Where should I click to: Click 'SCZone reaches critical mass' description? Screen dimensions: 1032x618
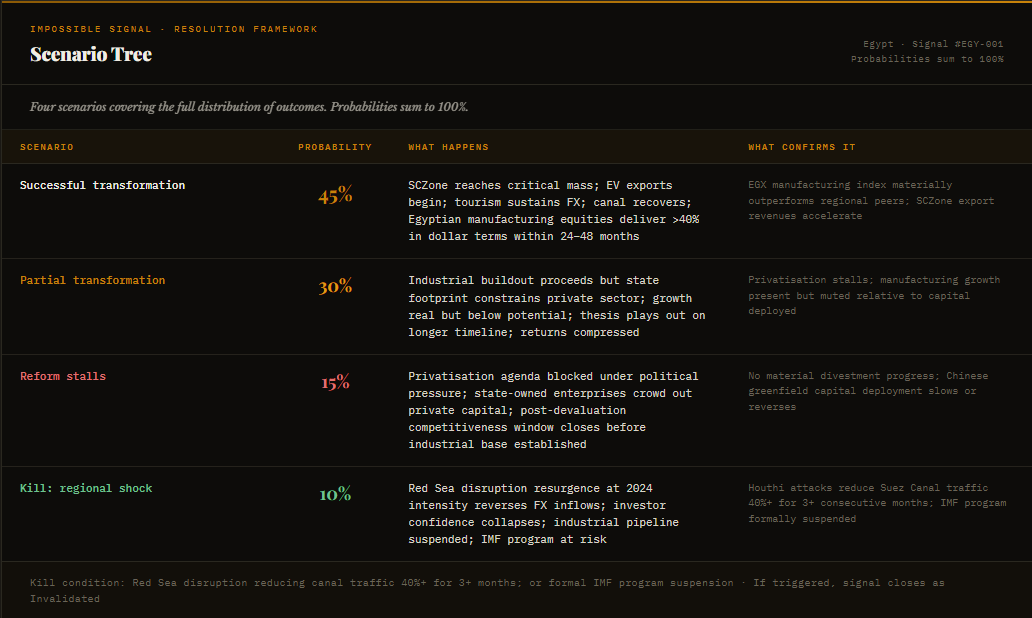pos(554,211)
